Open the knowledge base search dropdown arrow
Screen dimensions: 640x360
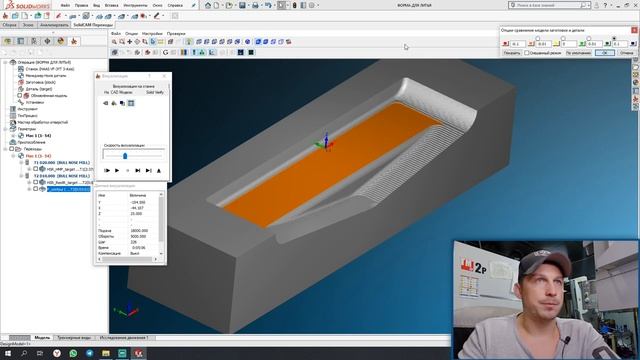pos(589,5)
